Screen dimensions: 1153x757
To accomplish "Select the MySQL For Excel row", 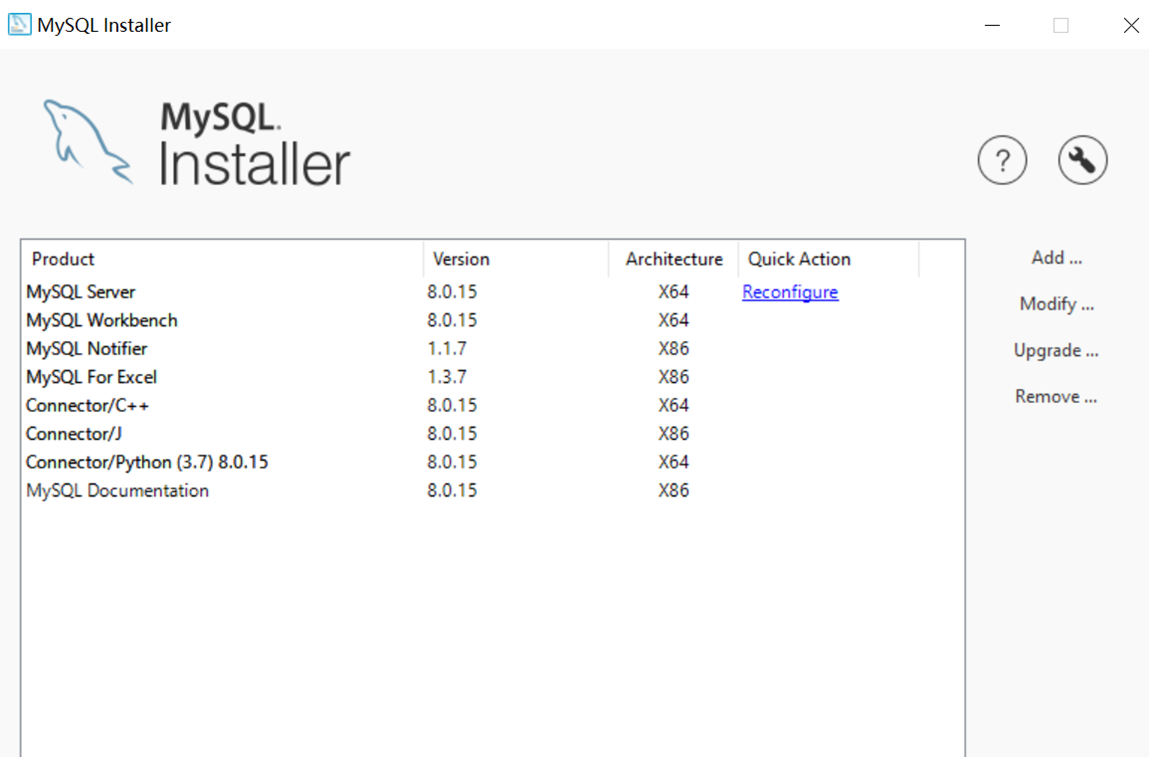I will point(493,377).
